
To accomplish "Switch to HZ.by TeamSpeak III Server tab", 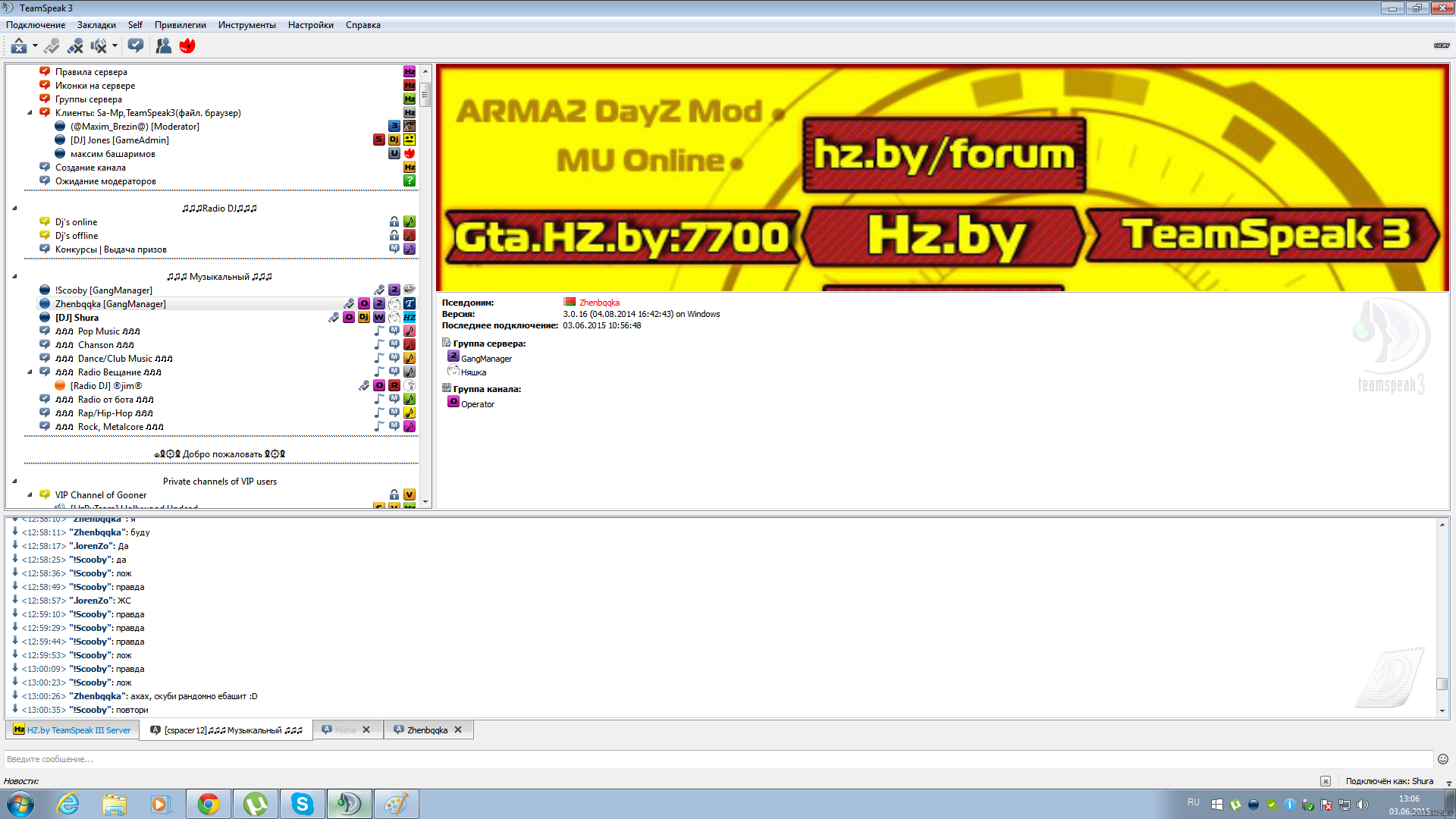I will tap(73, 730).
